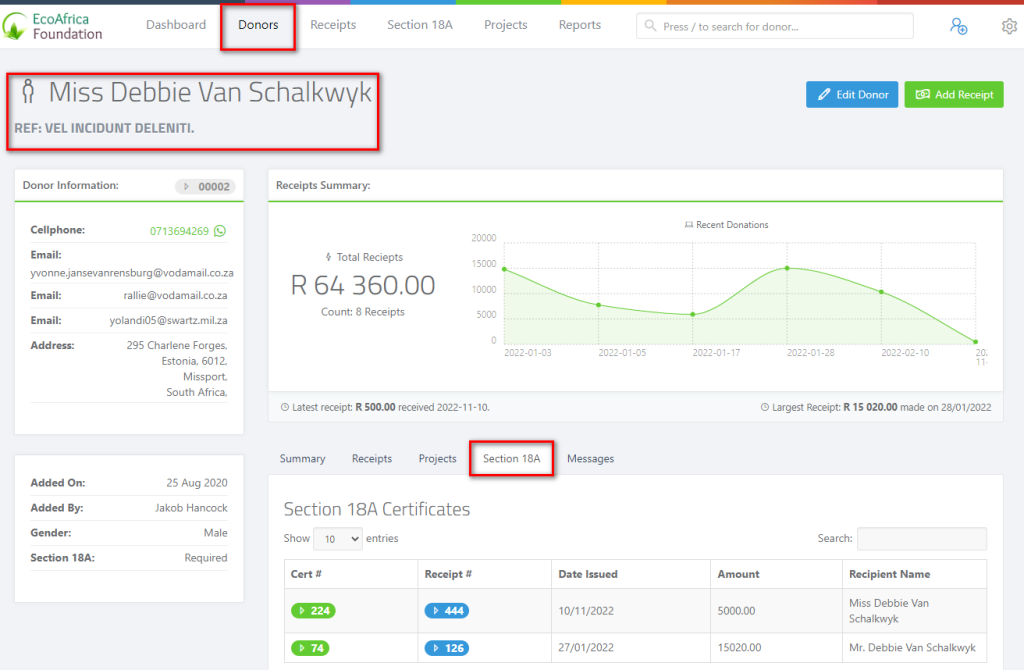This screenshot has height=670, width=1024.
Task: Click the WhatsApp icon beside cellphone number
Action: click(220, 231)
